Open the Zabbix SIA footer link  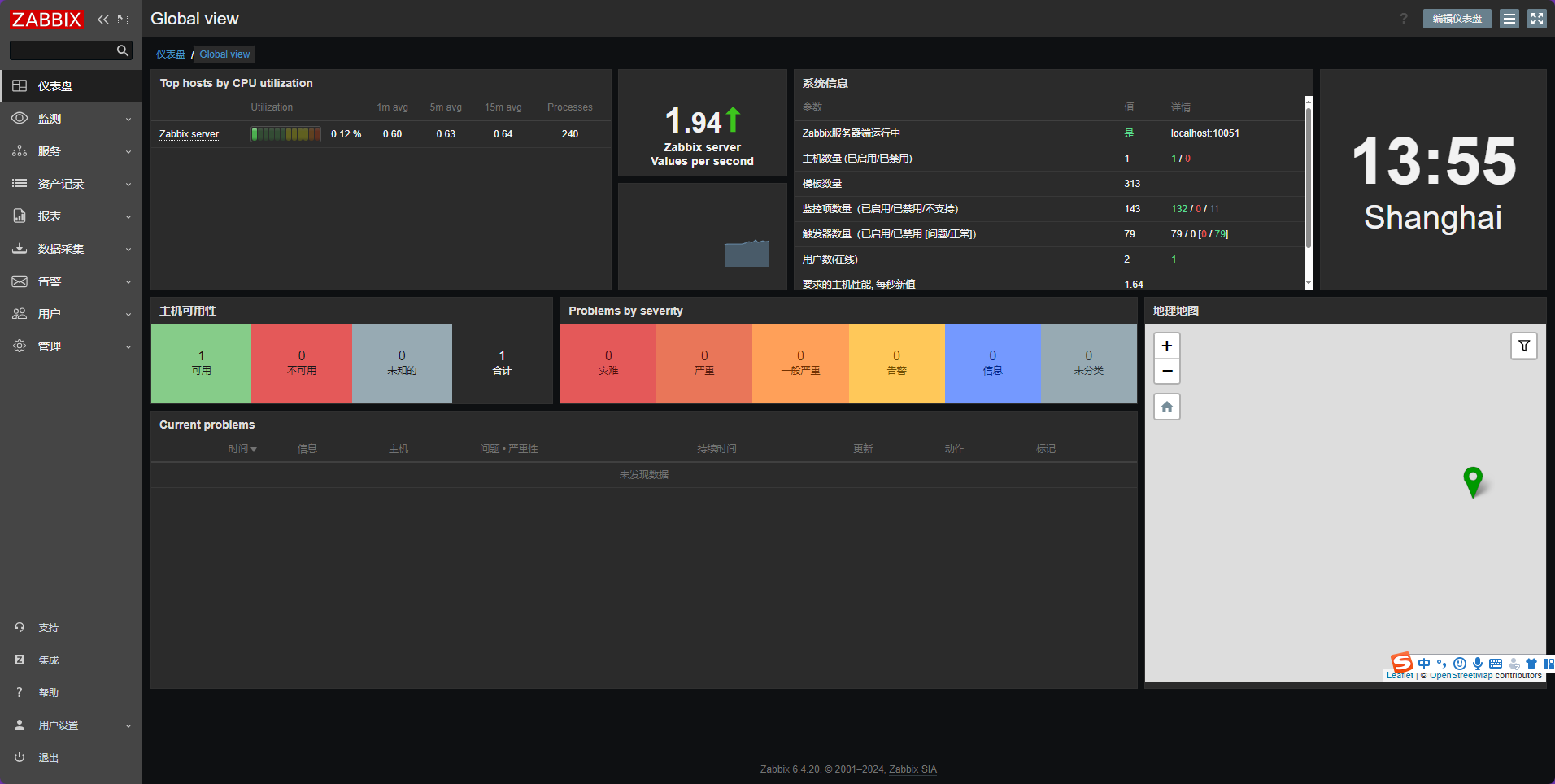click(913, 769)
